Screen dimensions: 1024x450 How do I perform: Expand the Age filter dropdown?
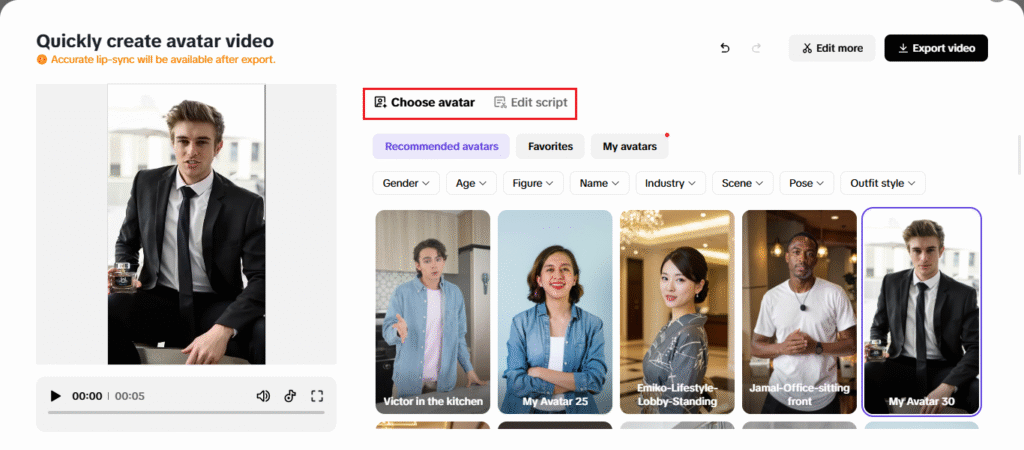pos(472,184)
